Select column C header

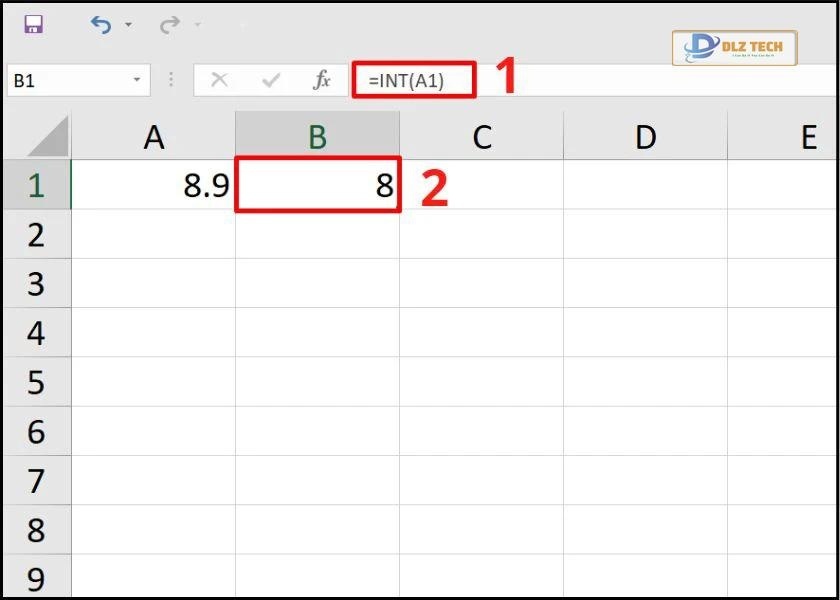(482, 137)
